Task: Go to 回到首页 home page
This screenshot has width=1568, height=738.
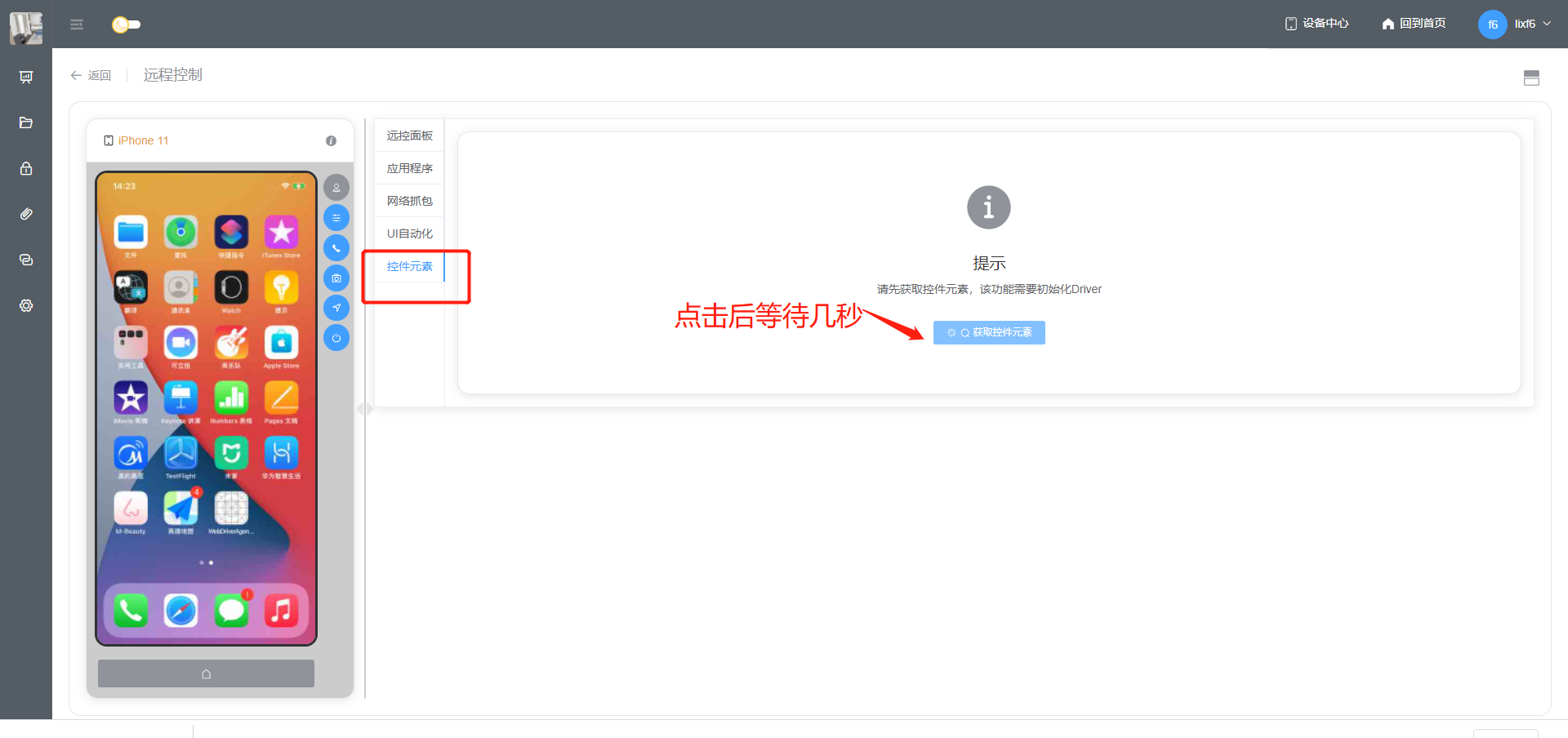Action: click(1414, 24)
